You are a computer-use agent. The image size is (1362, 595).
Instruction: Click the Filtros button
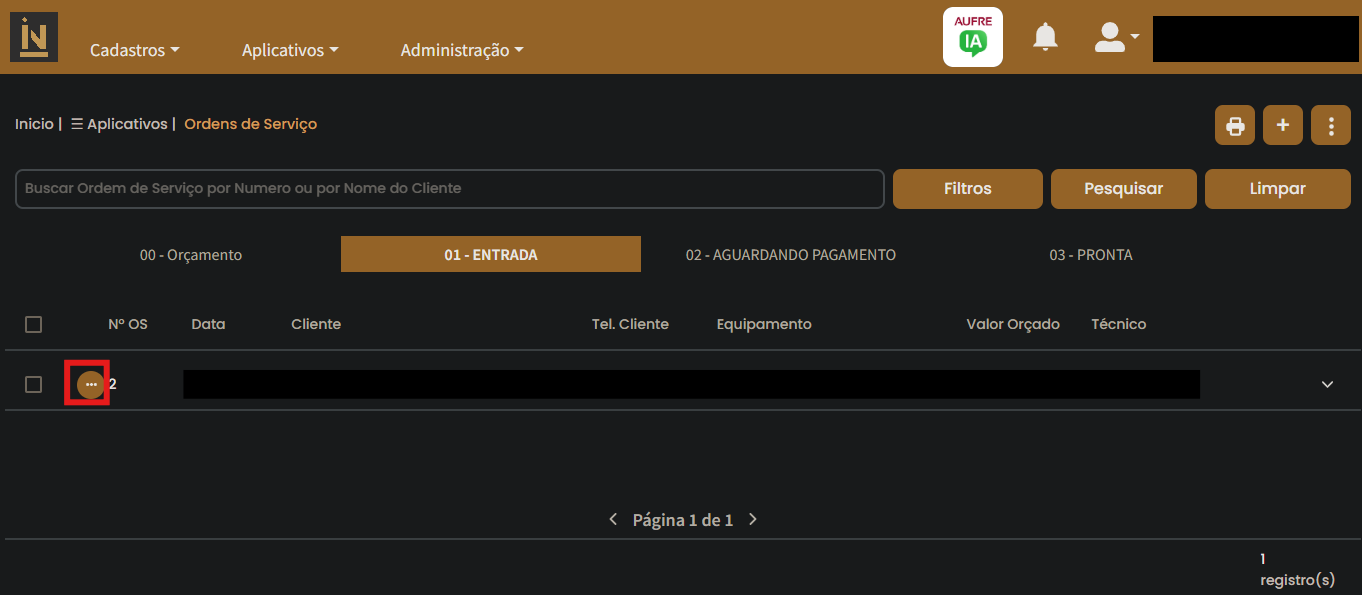point(967,189)
